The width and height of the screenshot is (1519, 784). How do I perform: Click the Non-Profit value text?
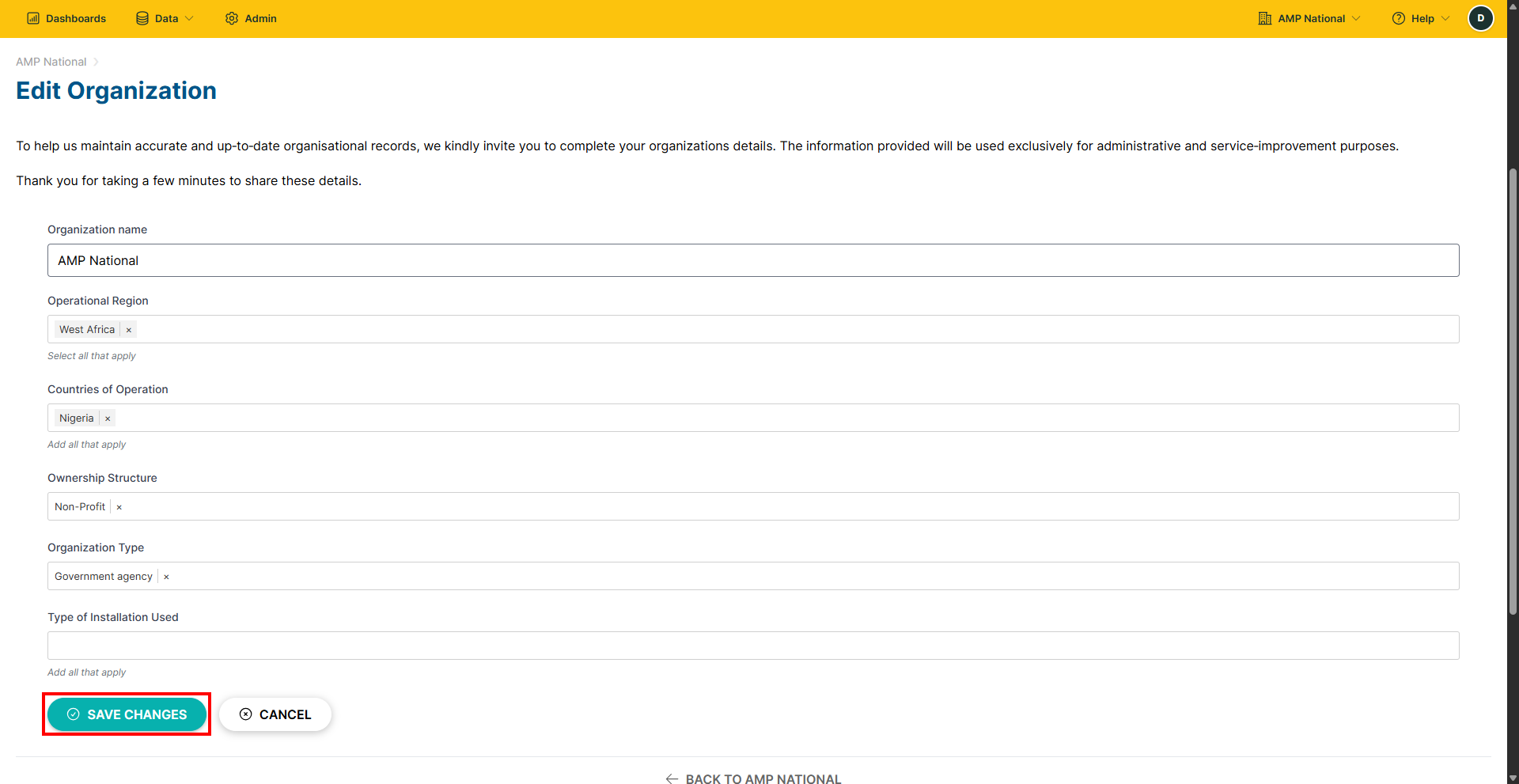tap(80, 506)
